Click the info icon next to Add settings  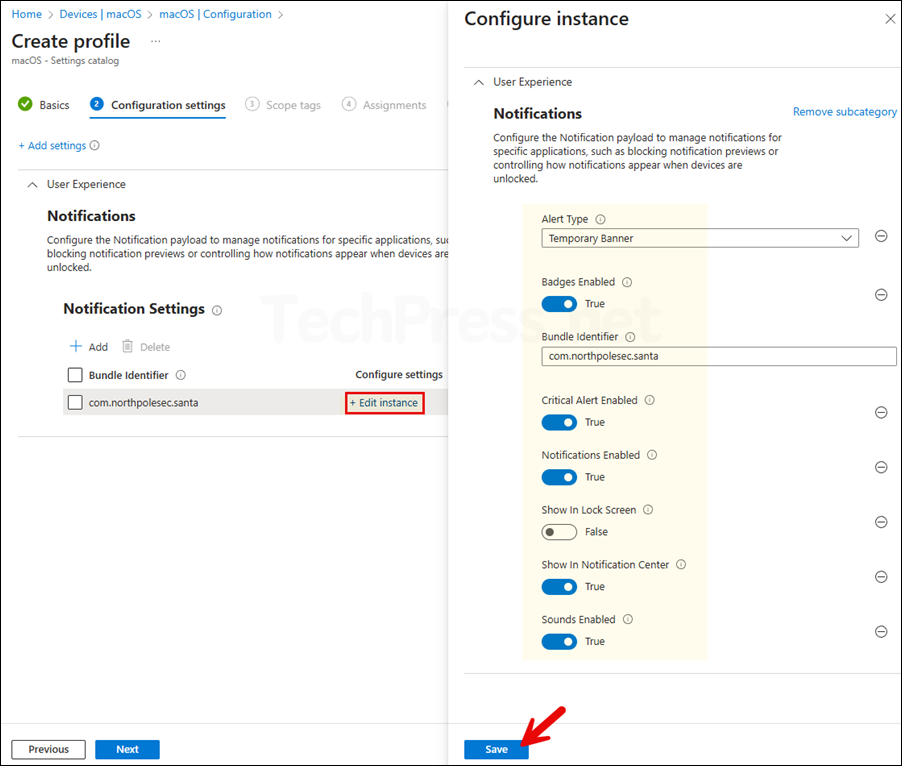(x=95, y=145)
